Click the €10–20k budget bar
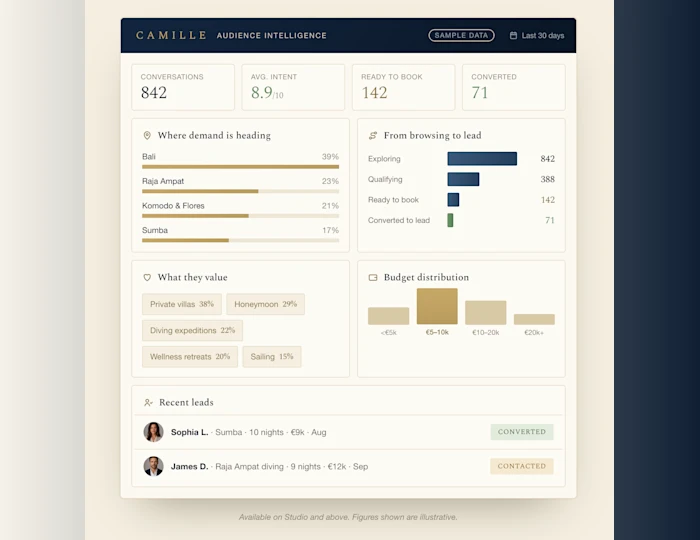 pyautogui.click(x=486, y=313)
